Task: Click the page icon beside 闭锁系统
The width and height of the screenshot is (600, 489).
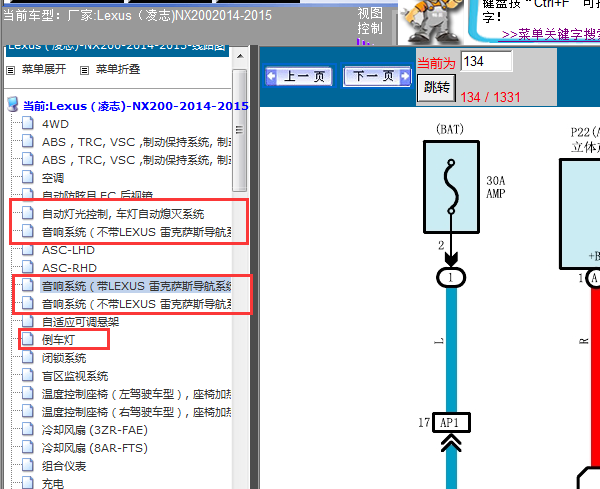Action: pyautogui.click(x=28, y=357)
